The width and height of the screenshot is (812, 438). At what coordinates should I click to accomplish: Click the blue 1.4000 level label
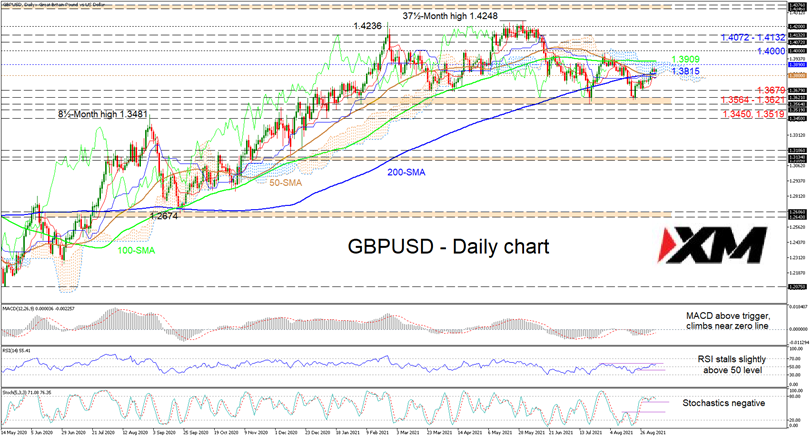771,51
